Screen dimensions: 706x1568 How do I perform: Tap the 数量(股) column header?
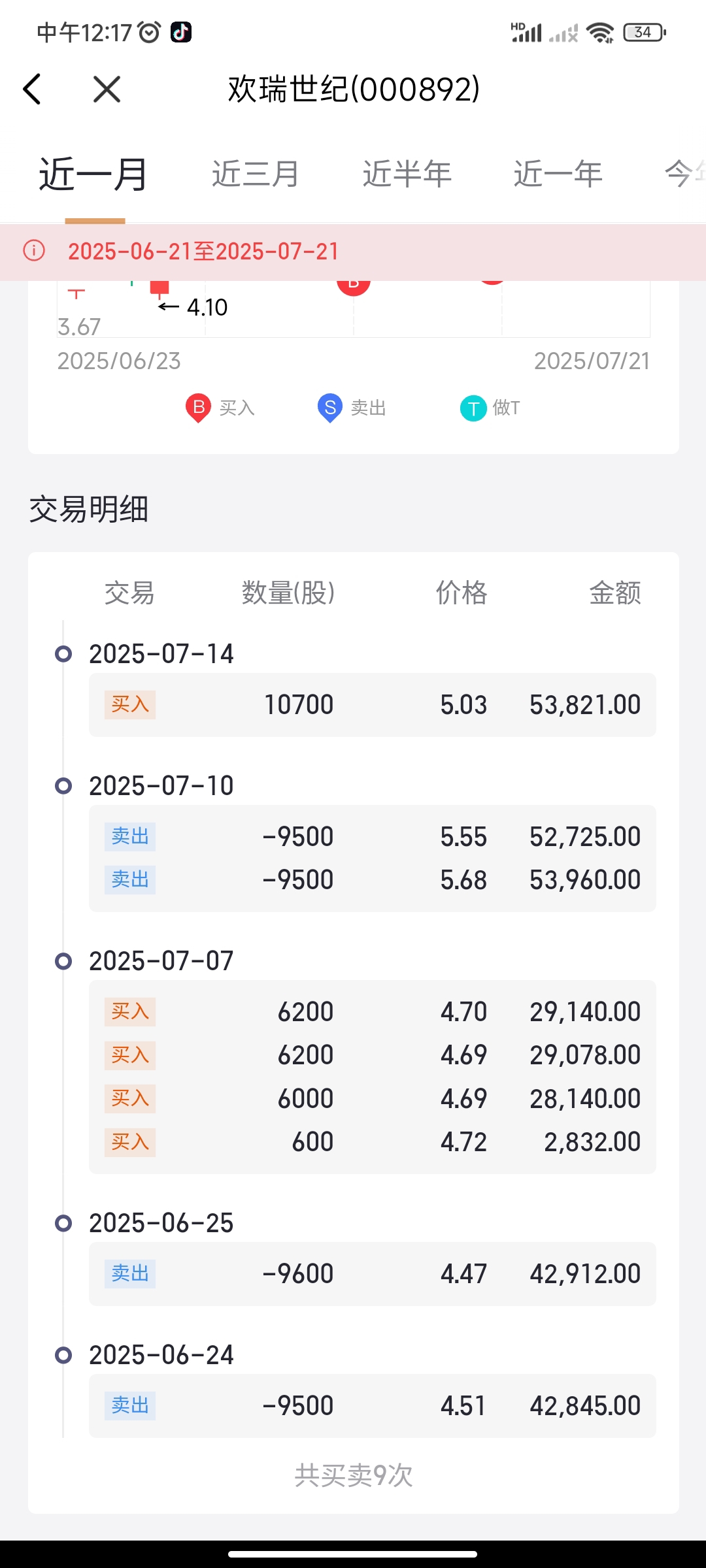tap(288, 593)
